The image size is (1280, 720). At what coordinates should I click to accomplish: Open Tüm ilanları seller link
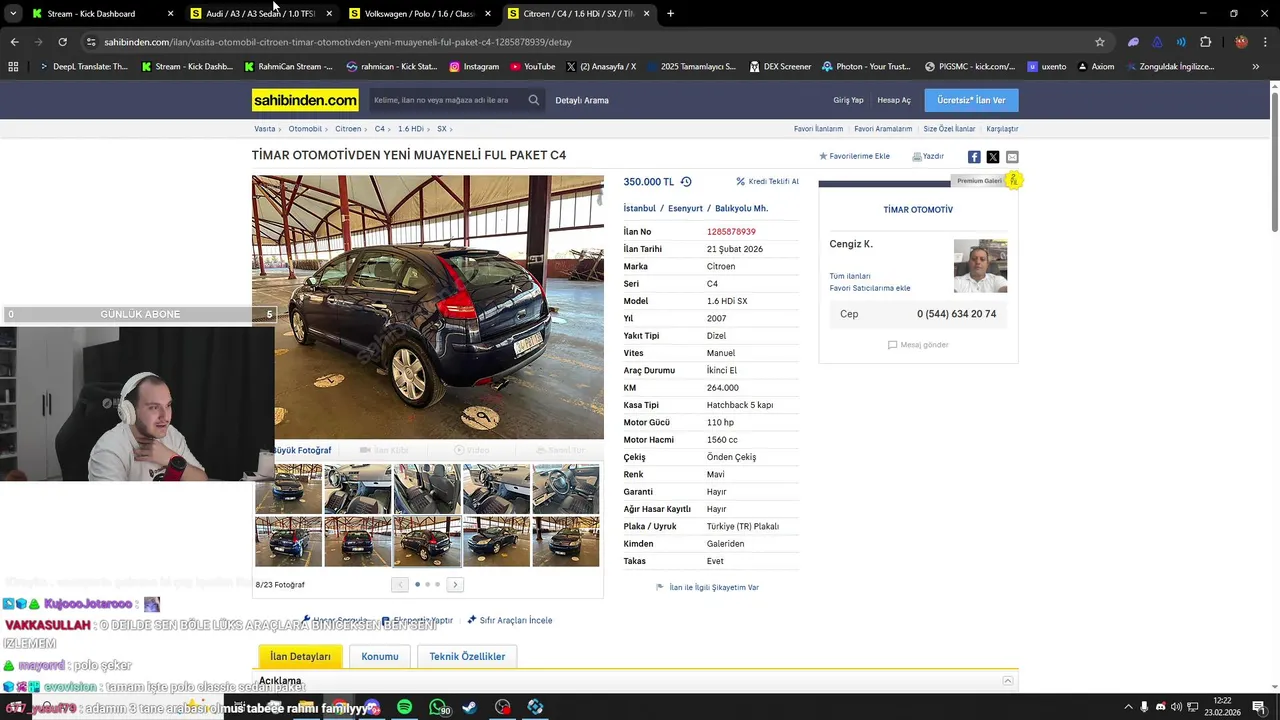pyautogui.click(x=850, y=276)
